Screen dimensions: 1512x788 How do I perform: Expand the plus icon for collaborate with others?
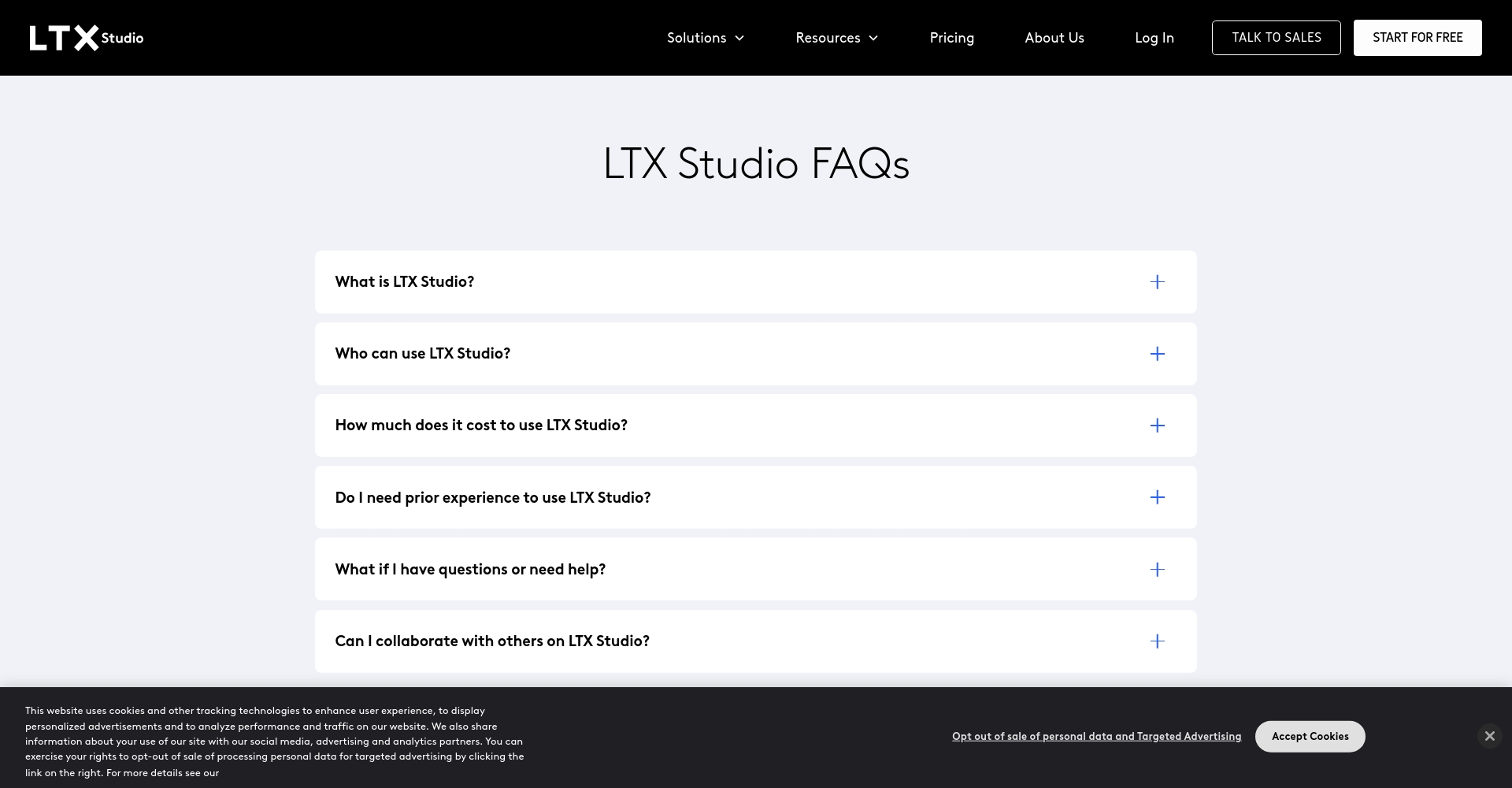click(x=1157, y=641)
